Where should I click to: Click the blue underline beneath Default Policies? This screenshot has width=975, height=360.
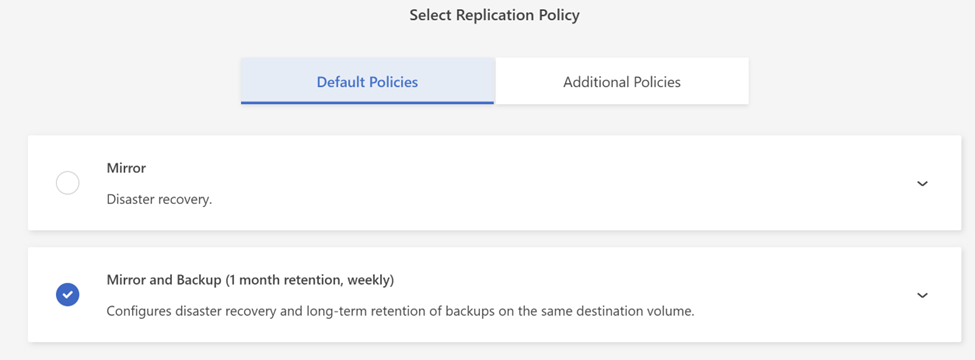coord(367,103)
